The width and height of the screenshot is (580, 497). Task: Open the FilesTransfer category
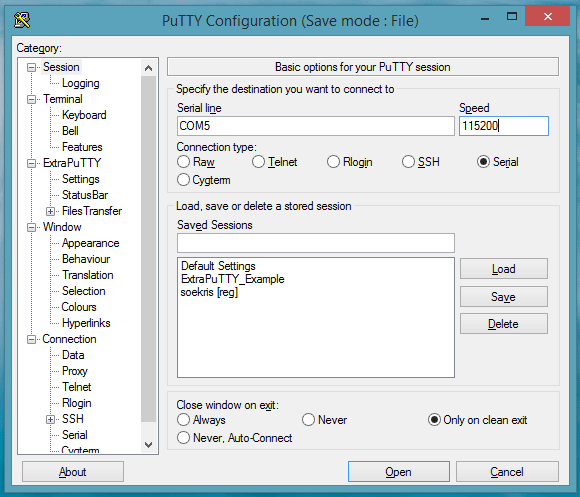click(x=92, y=211)
